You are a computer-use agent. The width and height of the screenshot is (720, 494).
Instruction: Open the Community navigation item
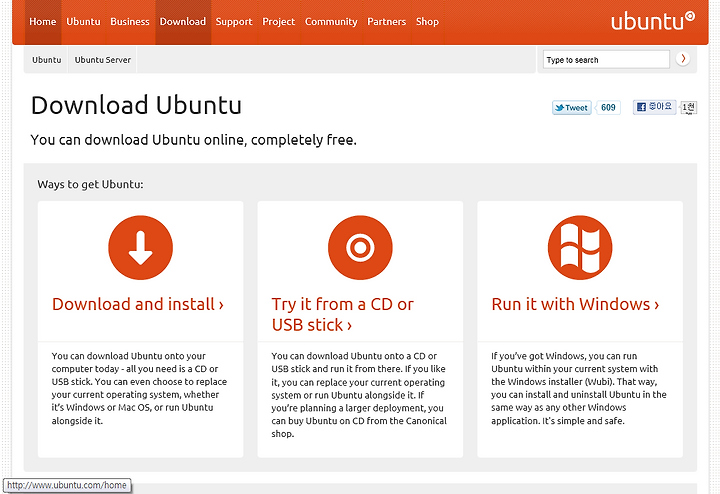(x=331, y=22)
